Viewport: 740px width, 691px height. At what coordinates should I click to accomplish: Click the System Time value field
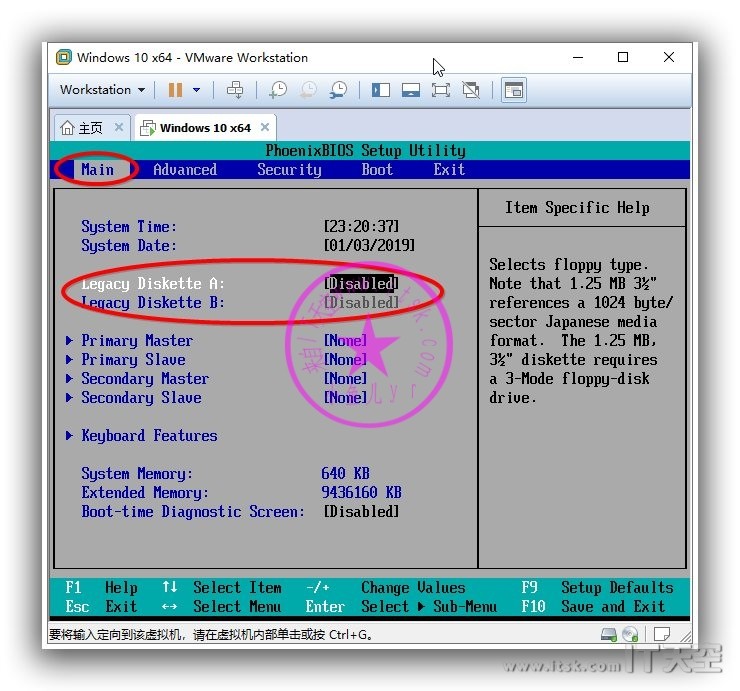(x=362, y=227)
